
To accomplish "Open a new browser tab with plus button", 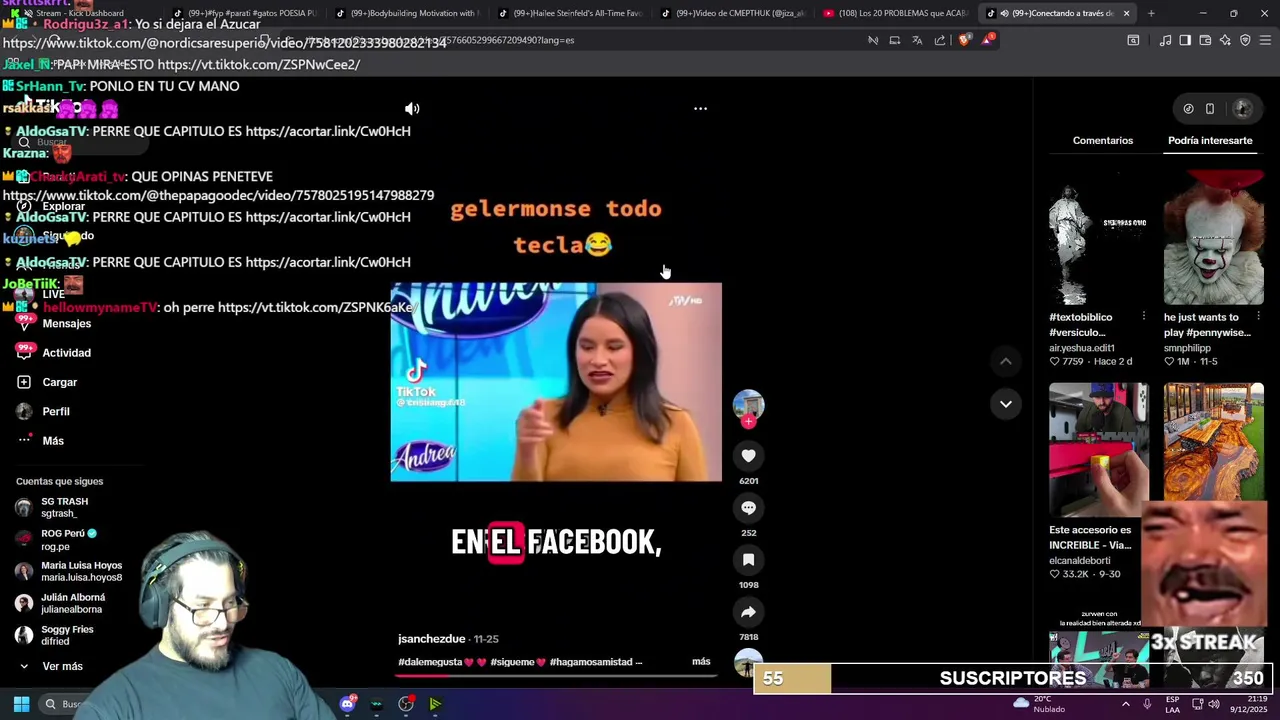I will pyautogui.click(x=1151, y=13).
